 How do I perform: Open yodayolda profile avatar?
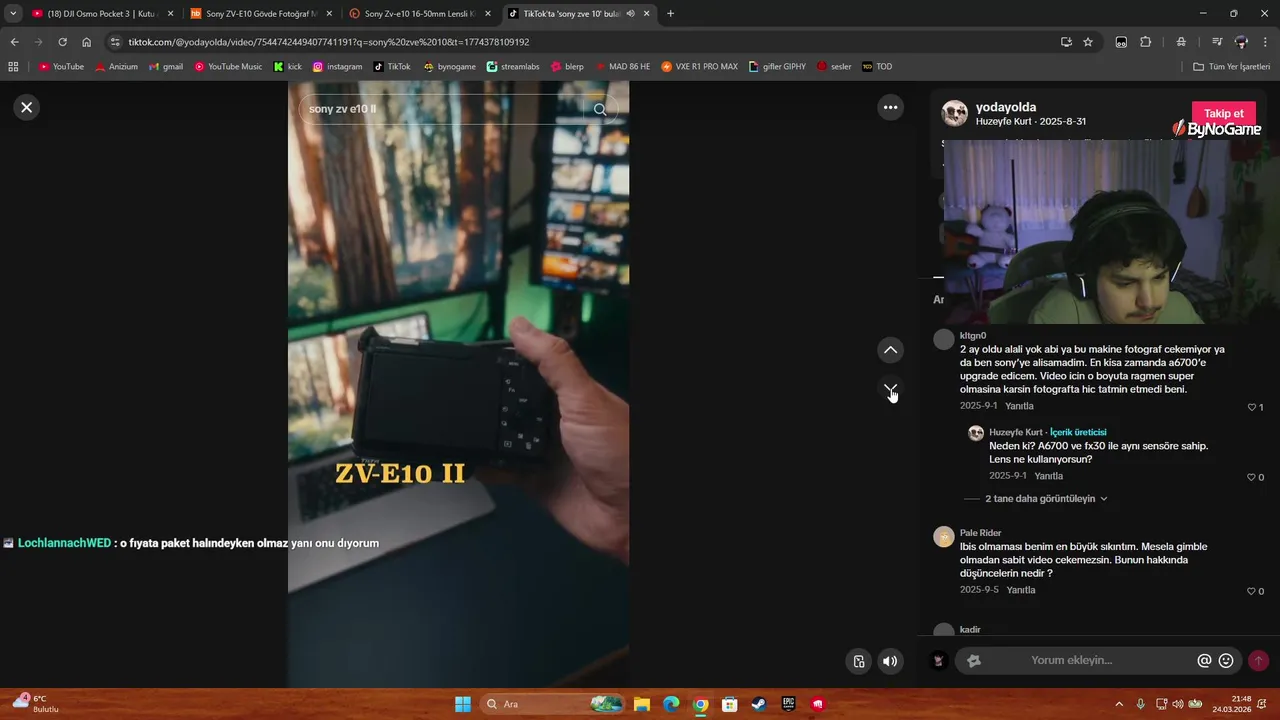coord(955,113)
